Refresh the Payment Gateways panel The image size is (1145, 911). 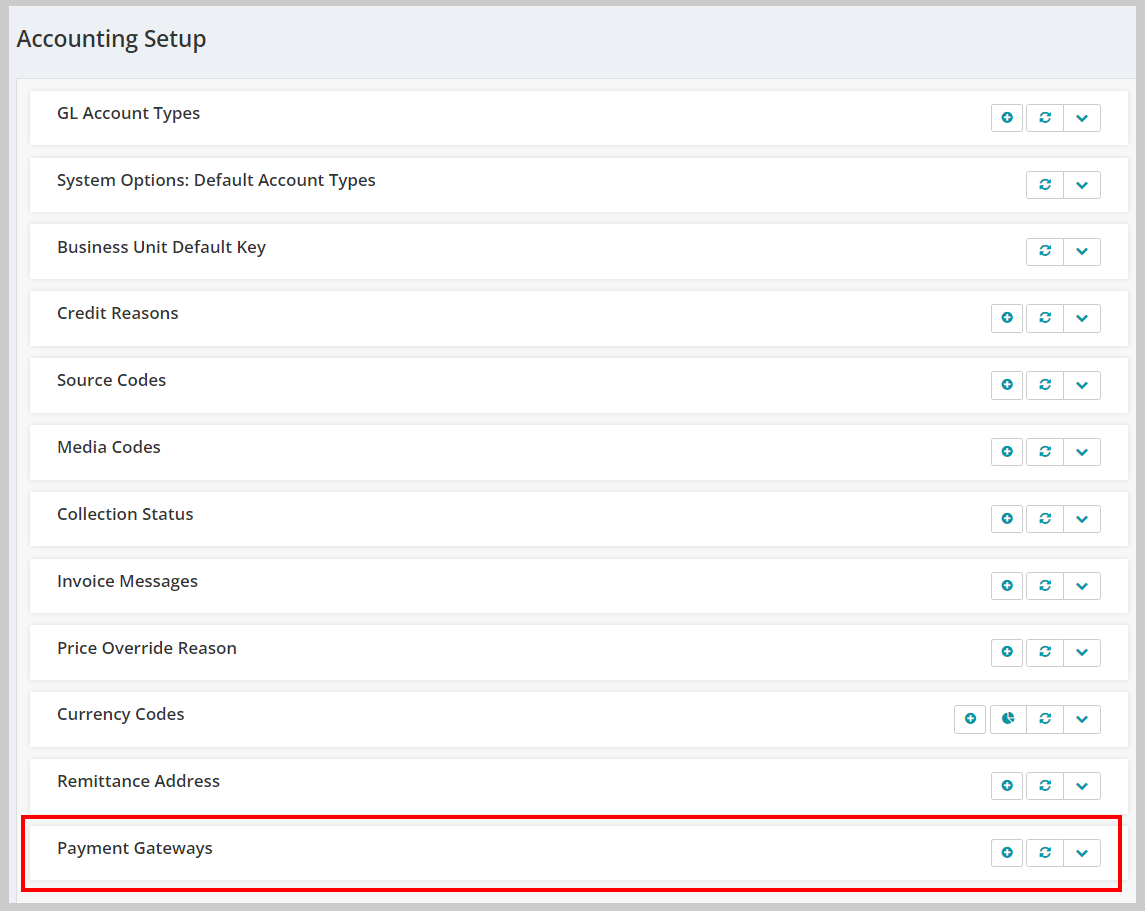[x=1045, y=853]
